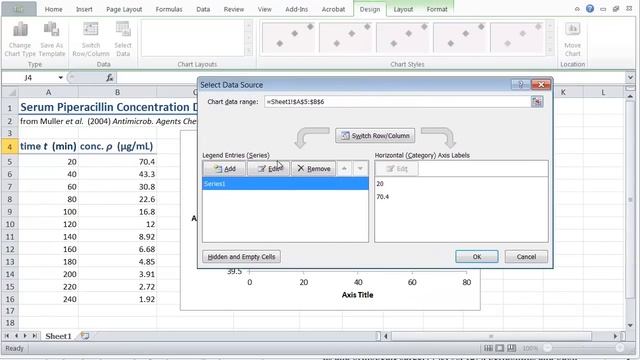The image size is (640, 360).
Task: Select Series1 in legend entries list
Action: tap(285, 184)
